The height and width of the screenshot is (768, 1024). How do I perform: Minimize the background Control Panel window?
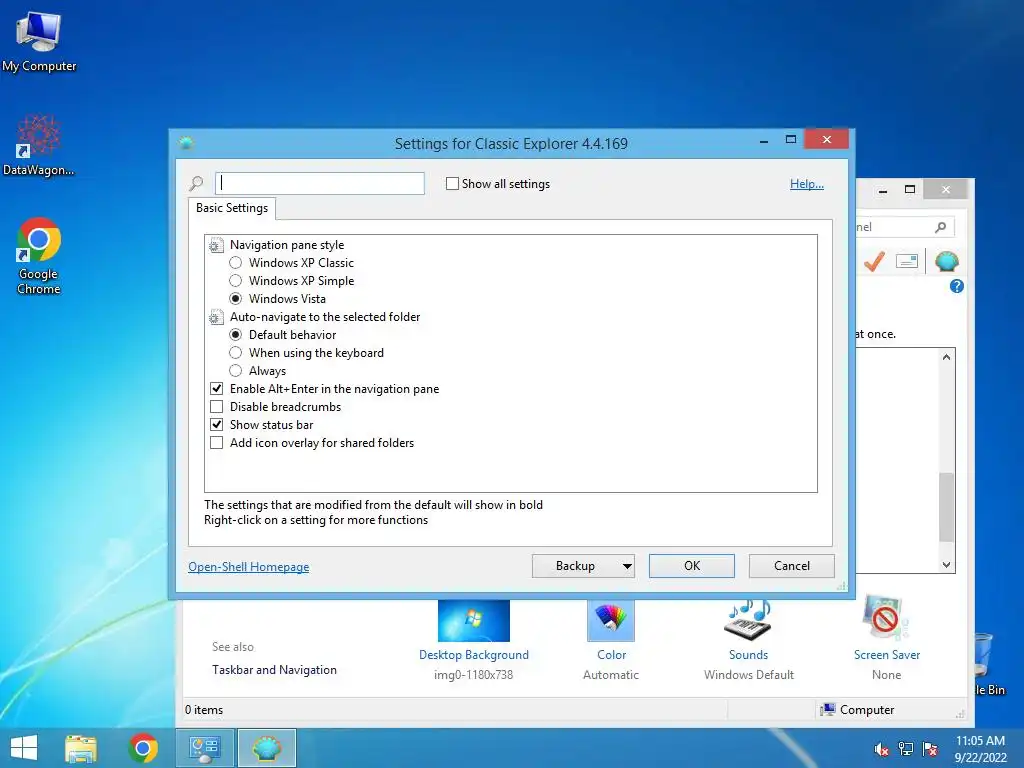click(x=883, y=190)
